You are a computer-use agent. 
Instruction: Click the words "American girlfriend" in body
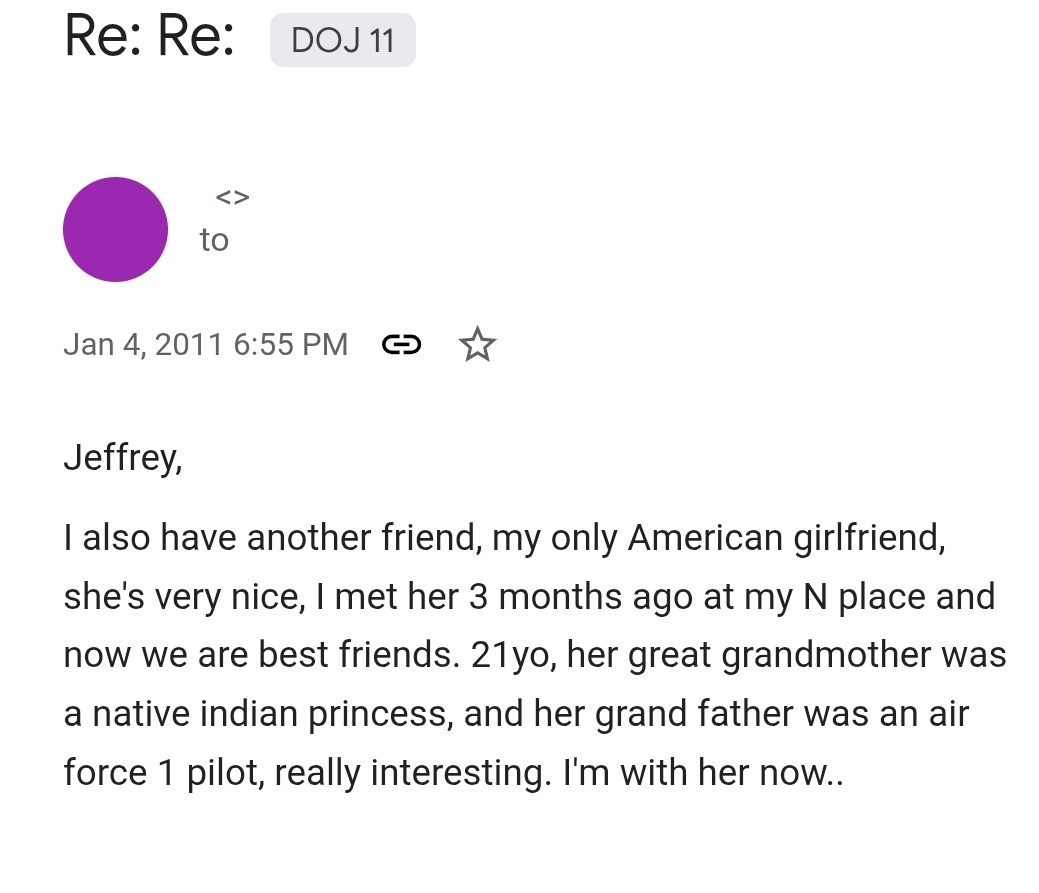[x=785, y=538]
